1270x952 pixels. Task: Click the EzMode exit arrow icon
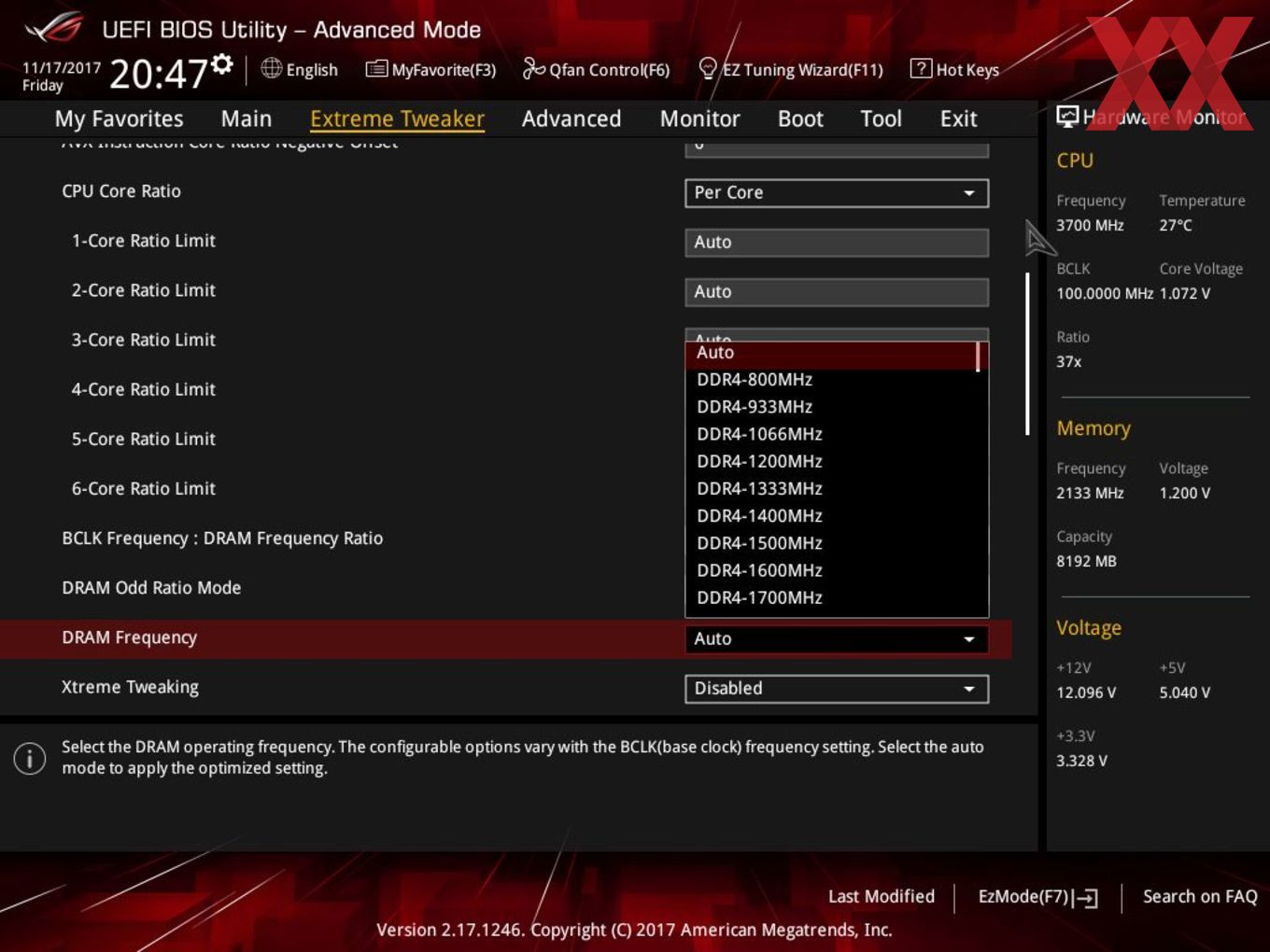click(1085, 898)
